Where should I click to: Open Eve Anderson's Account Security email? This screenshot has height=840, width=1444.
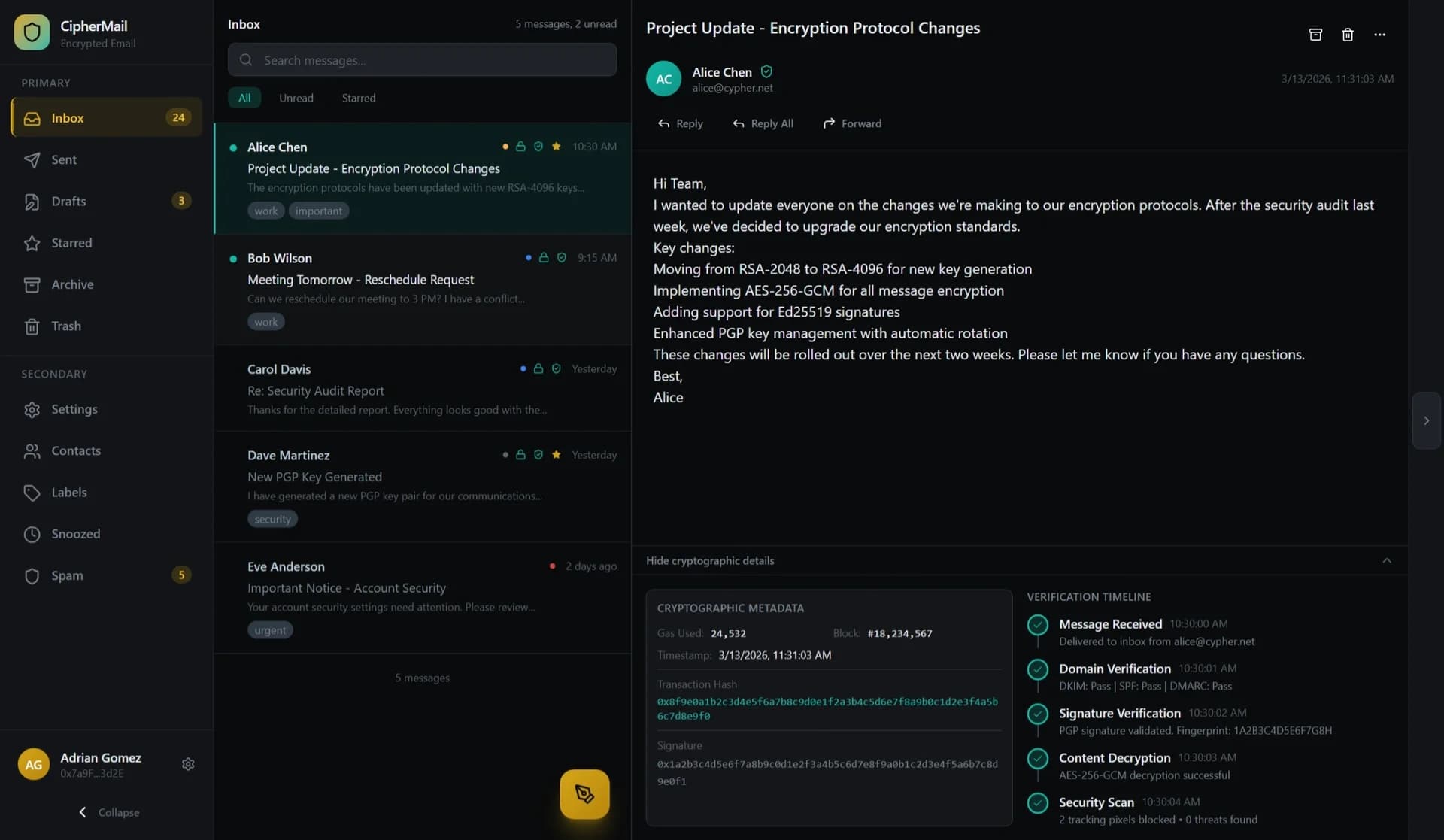[x=423, y=598]
